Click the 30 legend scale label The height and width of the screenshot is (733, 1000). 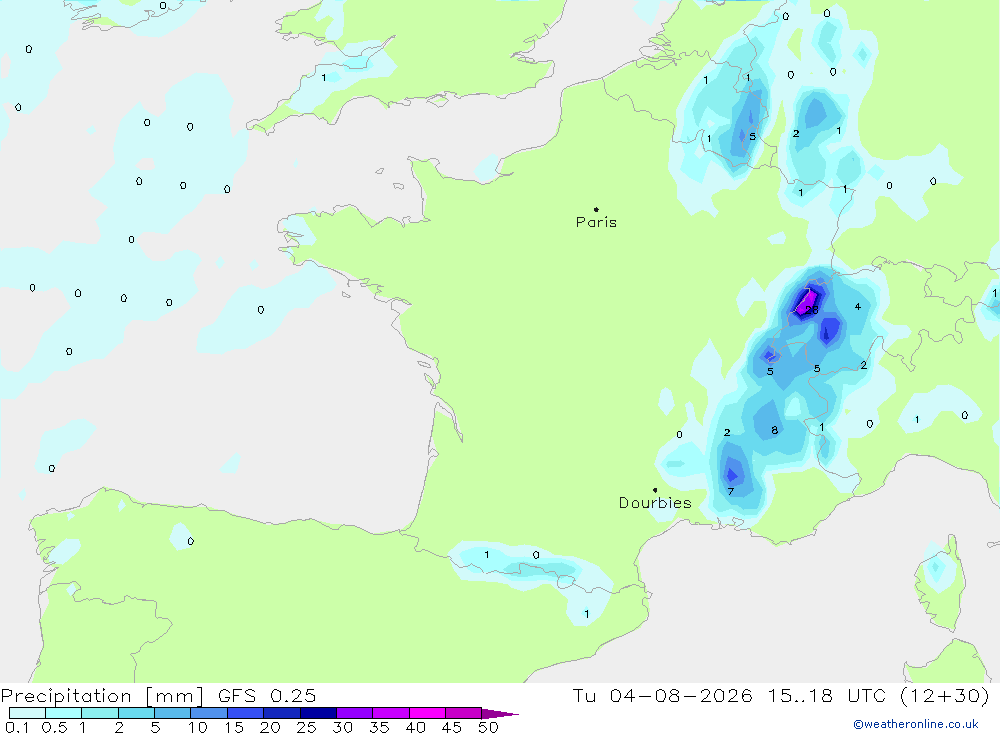tap(343, 727)
